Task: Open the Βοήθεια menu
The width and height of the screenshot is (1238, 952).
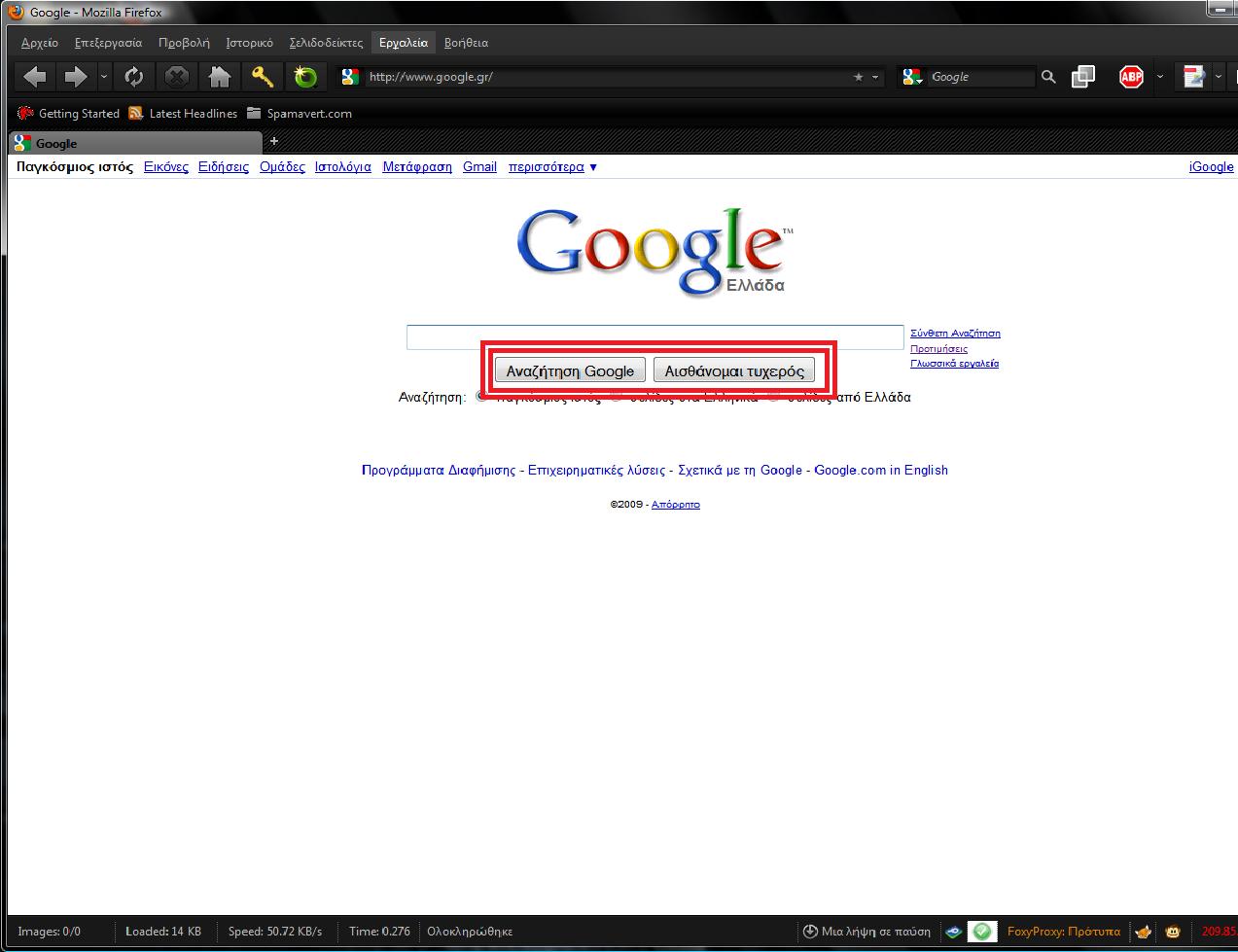Action: pyautogui.click(x=466, y=43)
